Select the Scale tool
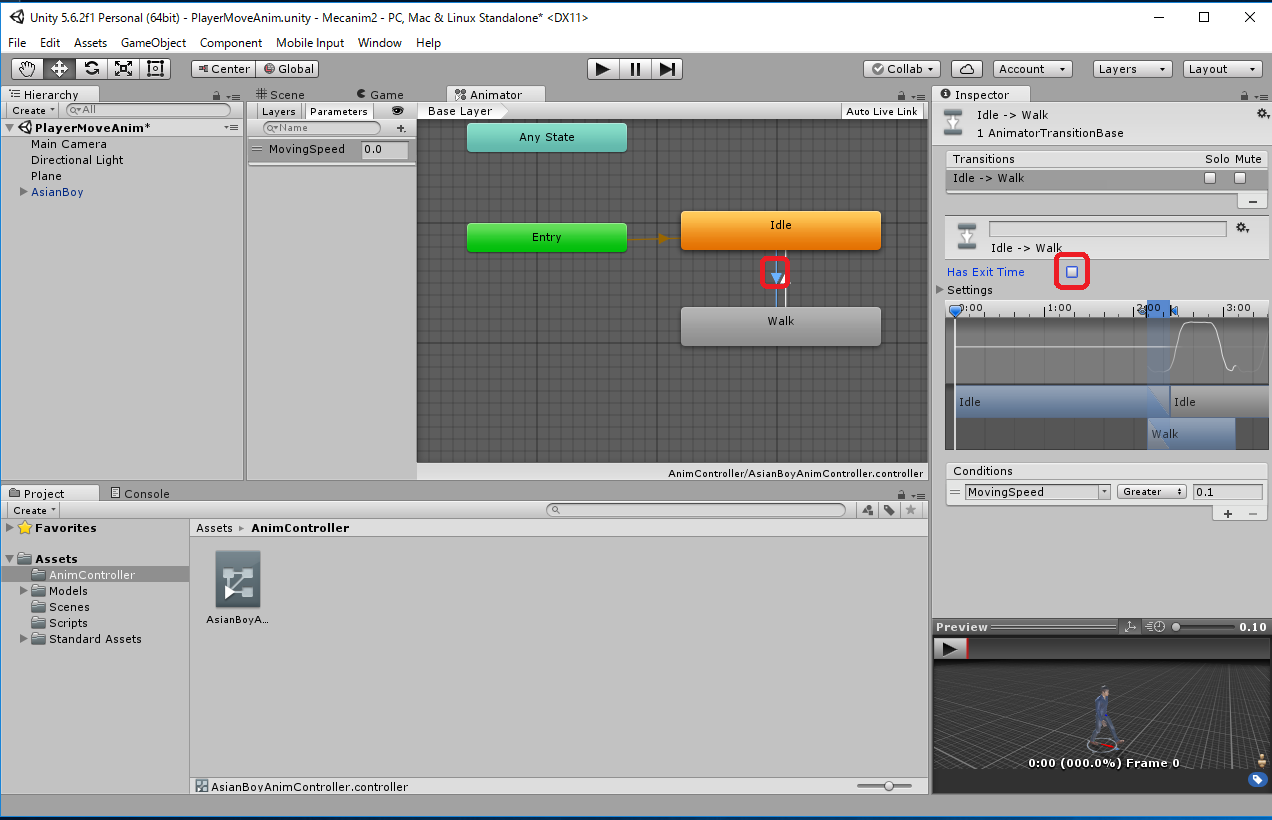 click(123, 69)
